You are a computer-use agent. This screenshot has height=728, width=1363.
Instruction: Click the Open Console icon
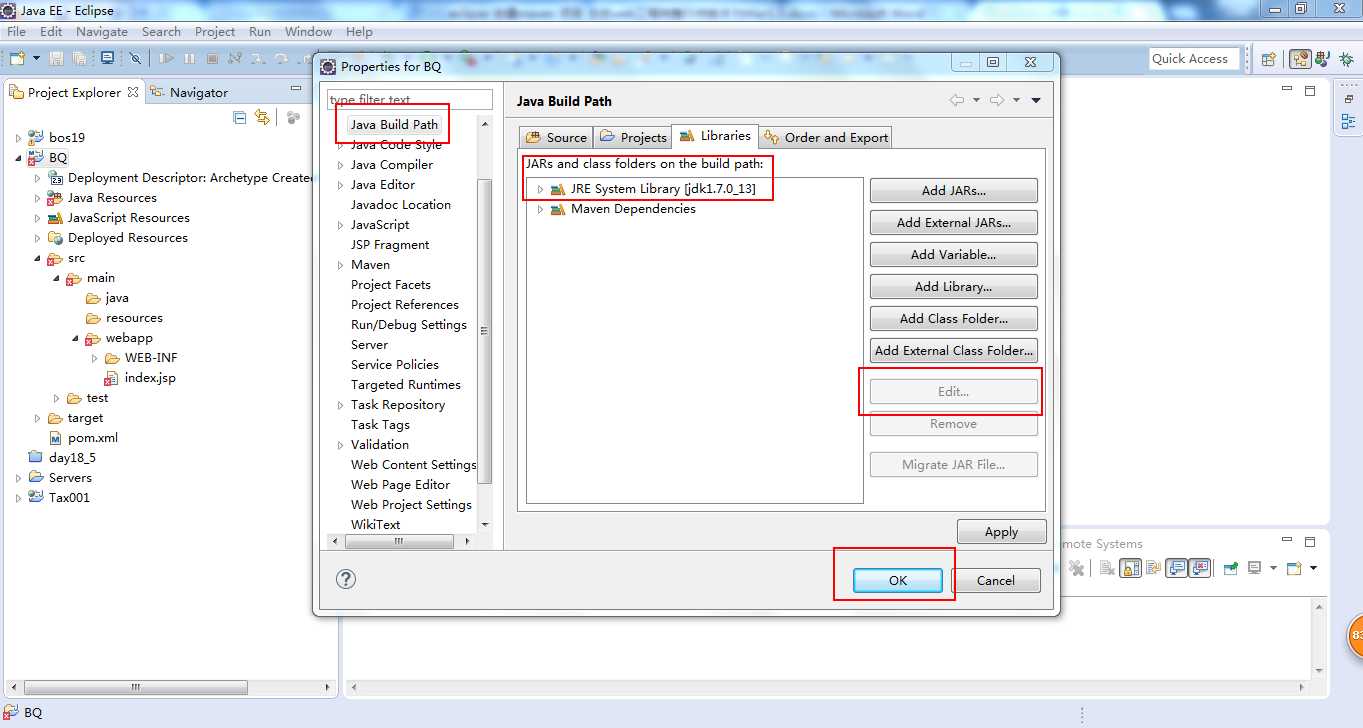click(1295, 568)
